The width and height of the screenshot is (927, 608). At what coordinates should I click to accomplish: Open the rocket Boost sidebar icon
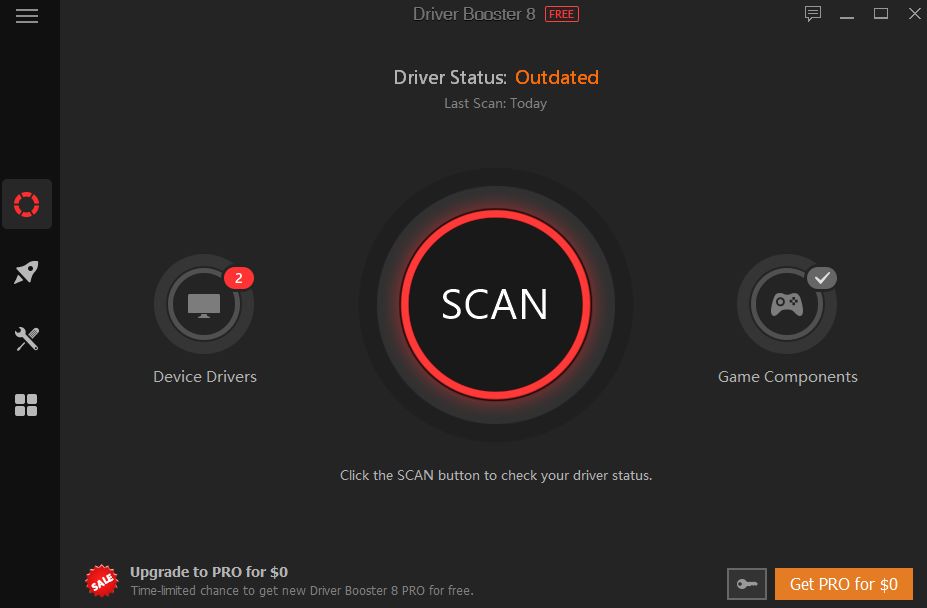(x=26, y=272)
